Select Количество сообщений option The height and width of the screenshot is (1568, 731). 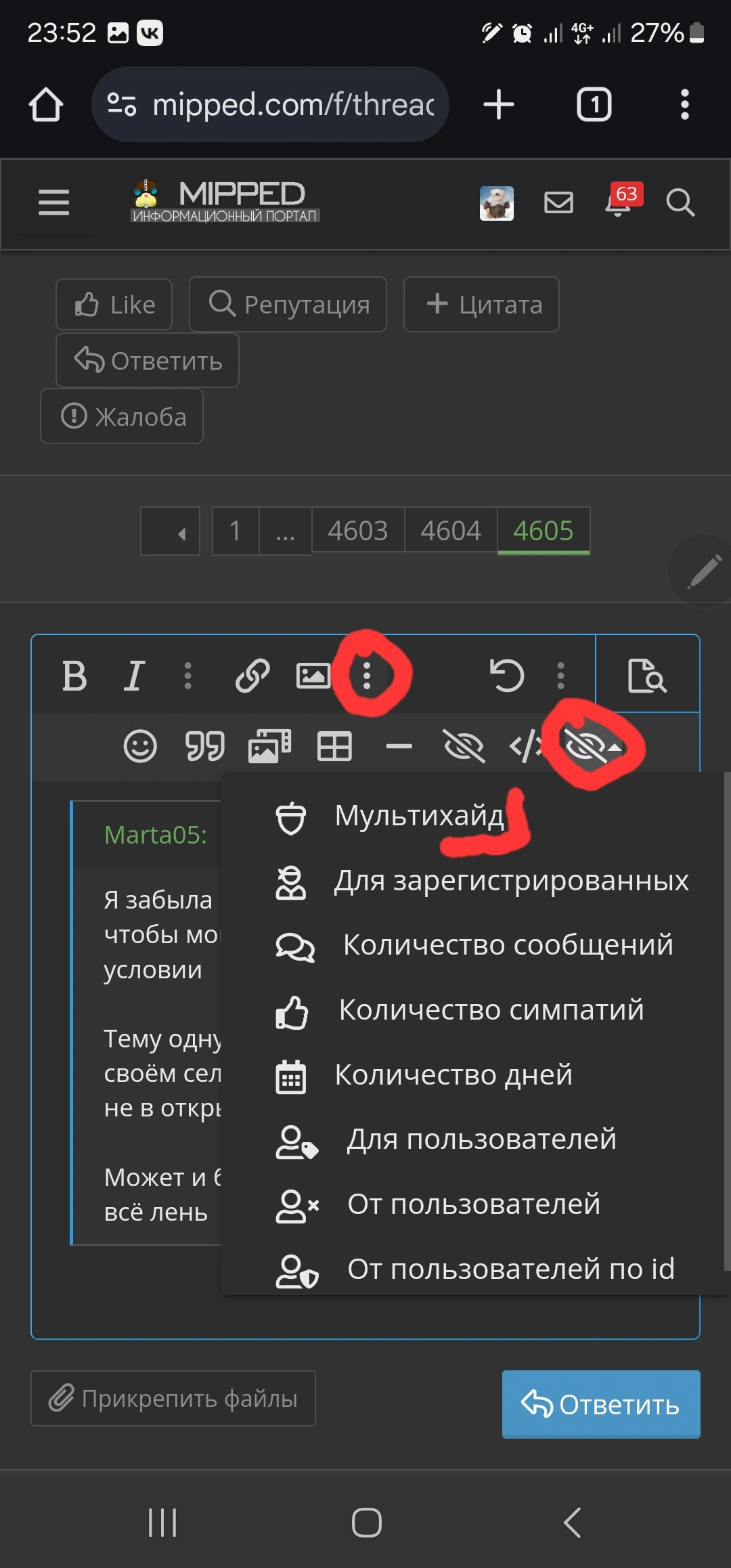click(x=474, y=945)
